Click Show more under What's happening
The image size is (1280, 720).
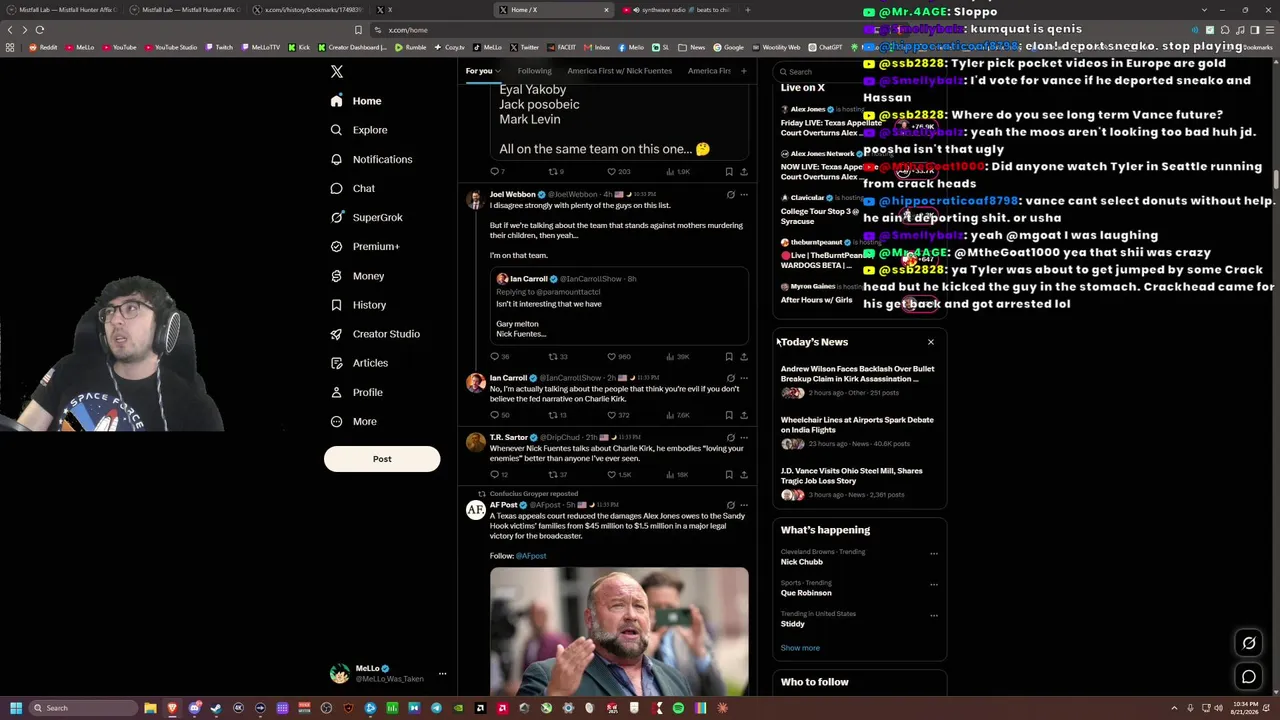tap(800, 648)
